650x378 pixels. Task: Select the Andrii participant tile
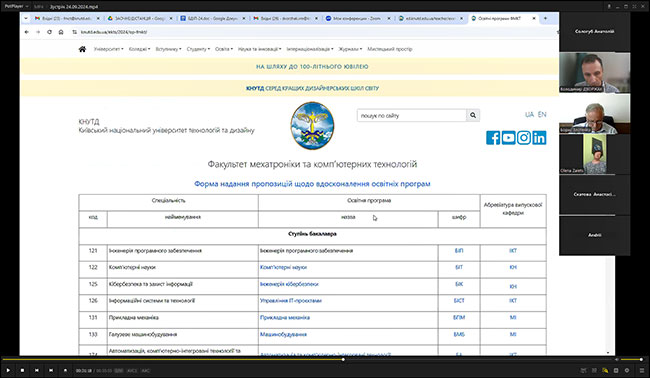coord(594,235)
